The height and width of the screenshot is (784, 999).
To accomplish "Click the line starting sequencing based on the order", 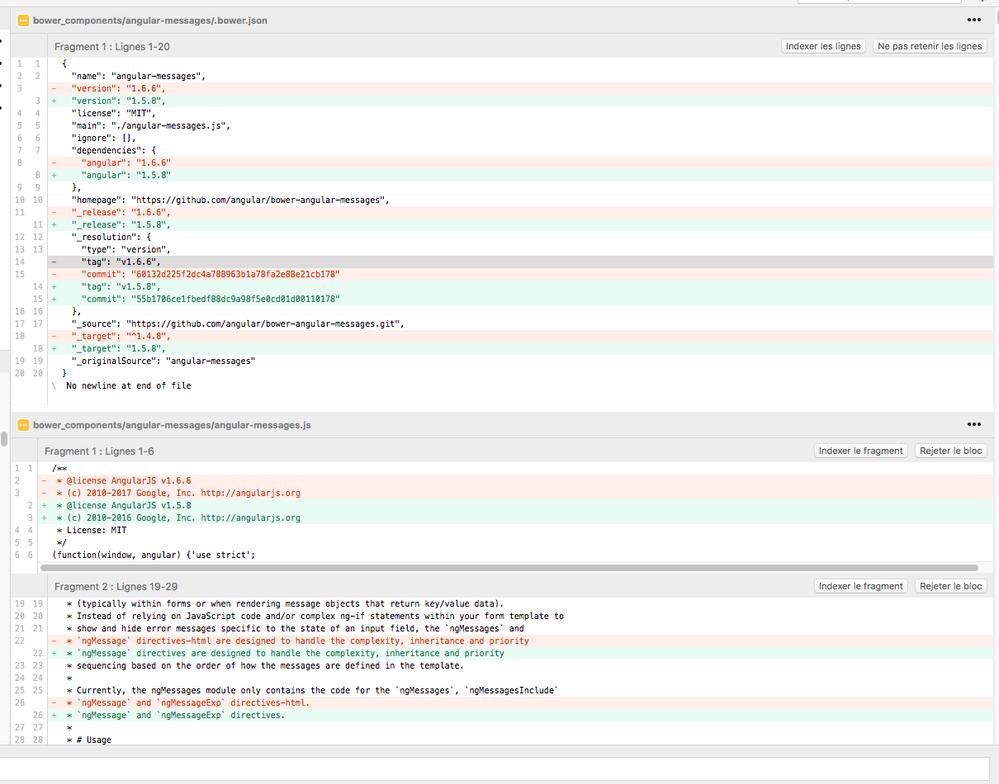I will tap(520, 666).
